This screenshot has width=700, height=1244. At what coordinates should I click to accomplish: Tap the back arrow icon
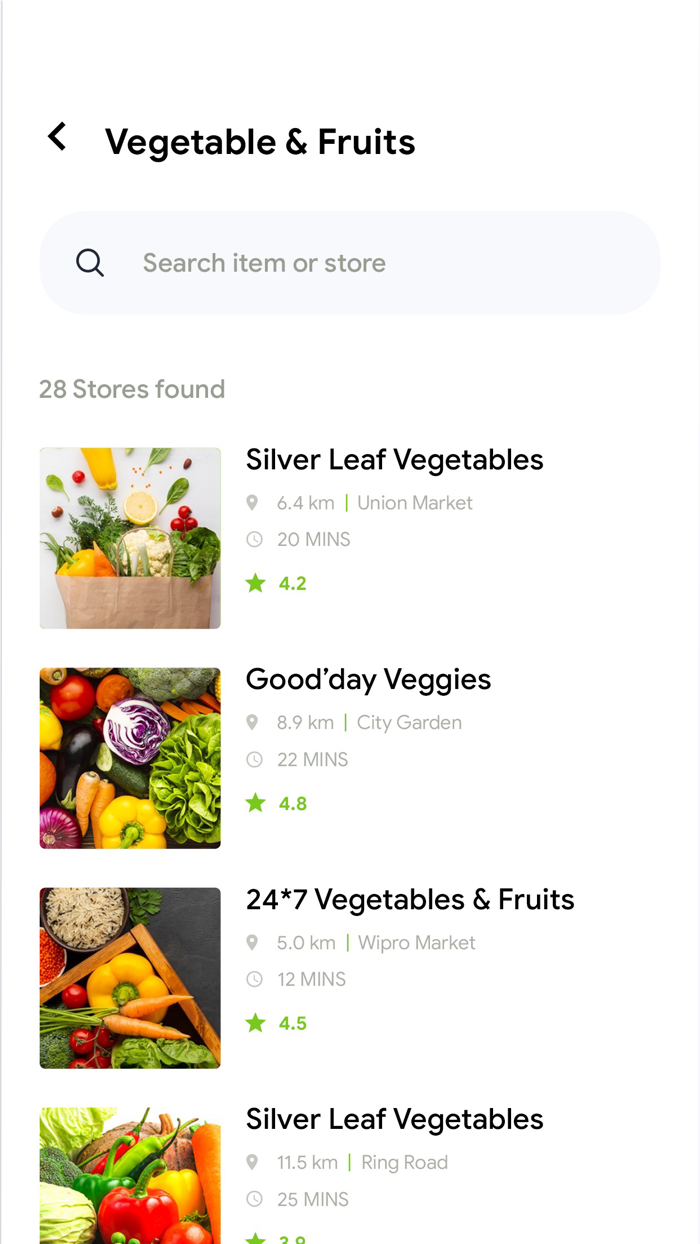point(57,137)
